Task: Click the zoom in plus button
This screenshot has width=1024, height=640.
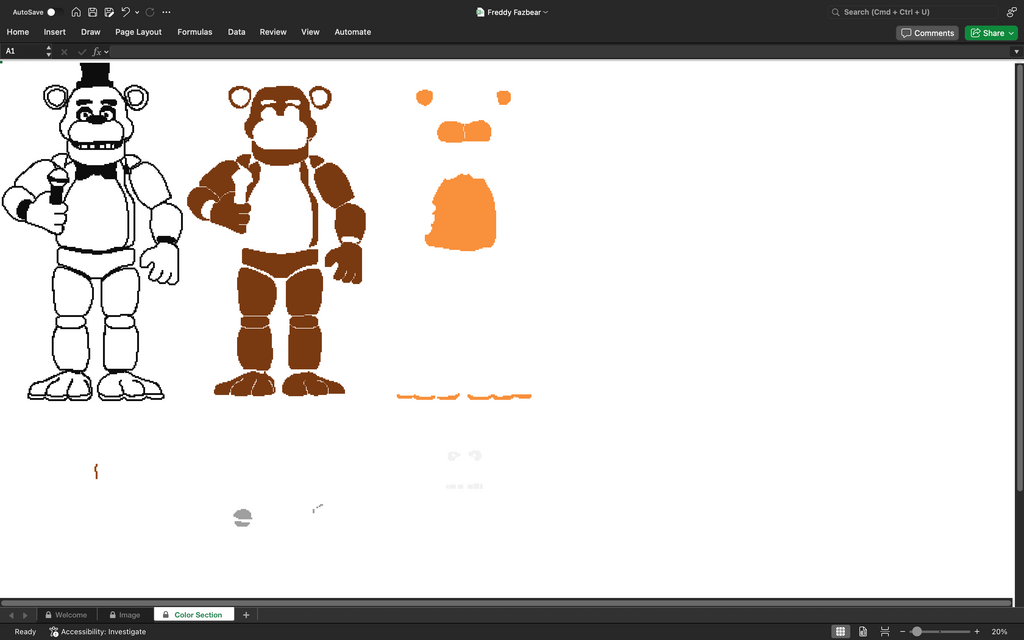Action: click(977, 632)
